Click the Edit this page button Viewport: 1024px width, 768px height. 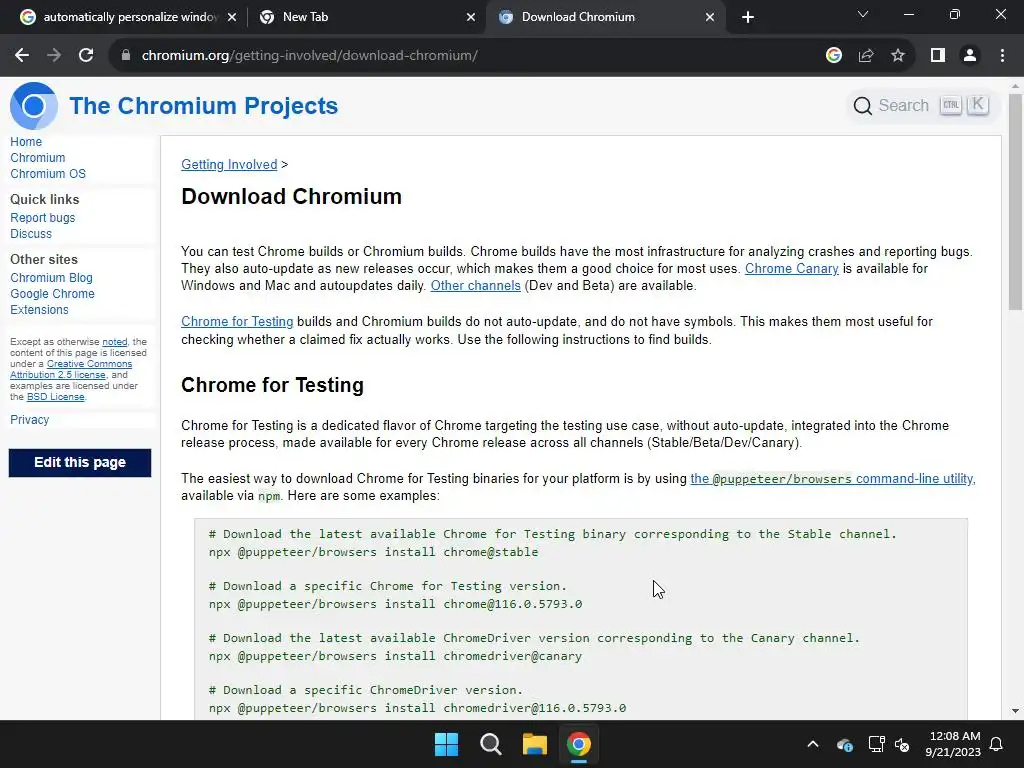pyautogui.click(x=80, y=462)
